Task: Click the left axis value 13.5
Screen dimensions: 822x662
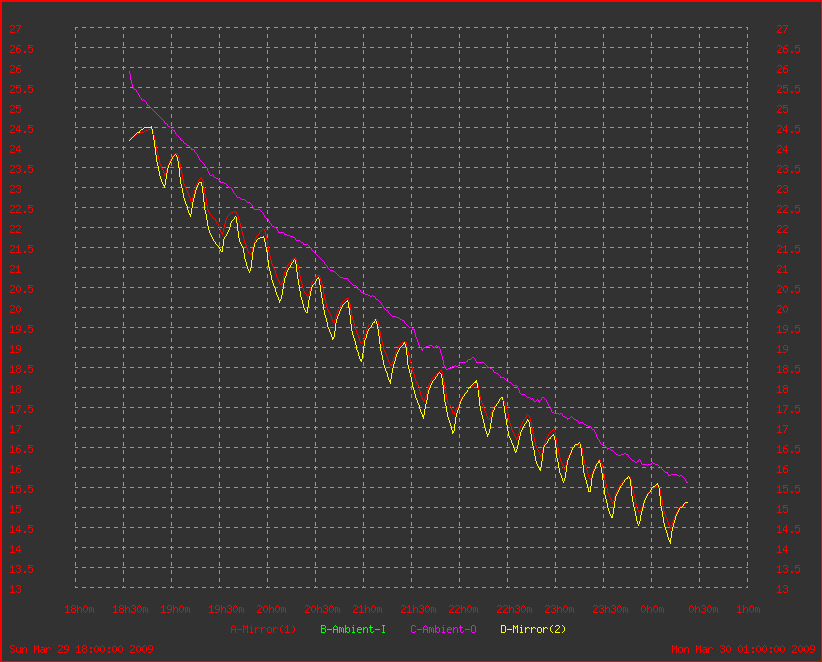Action: (x=21, y=569)
